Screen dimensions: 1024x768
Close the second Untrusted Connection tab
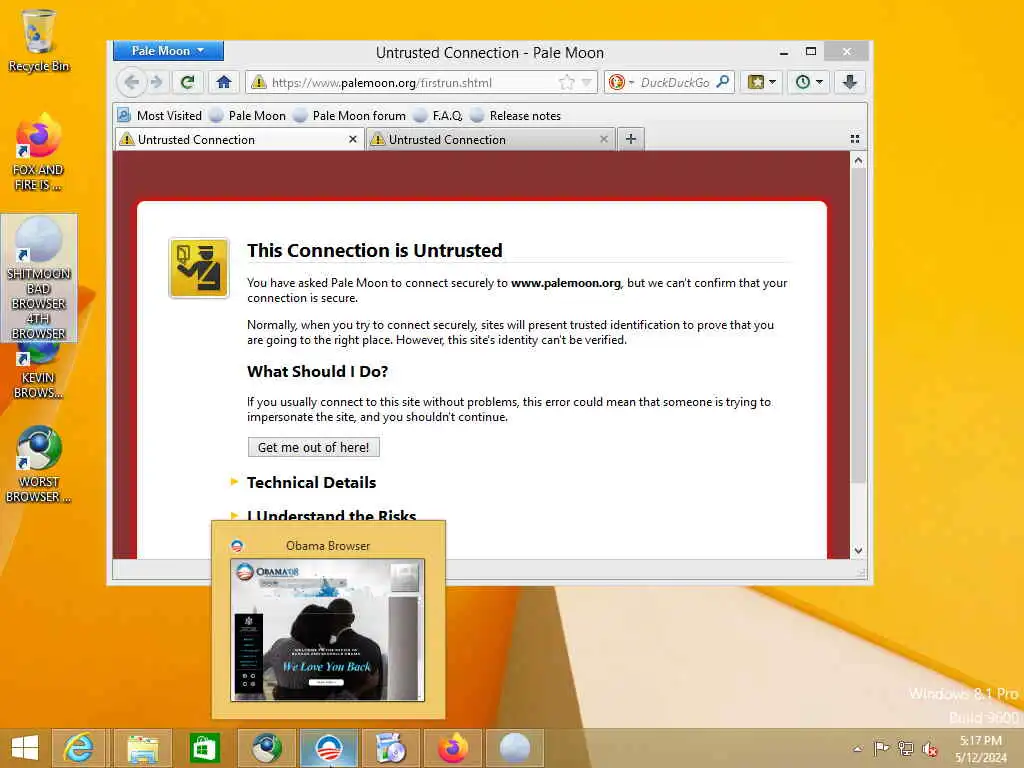pyautogui.click(x=603, y=139)
